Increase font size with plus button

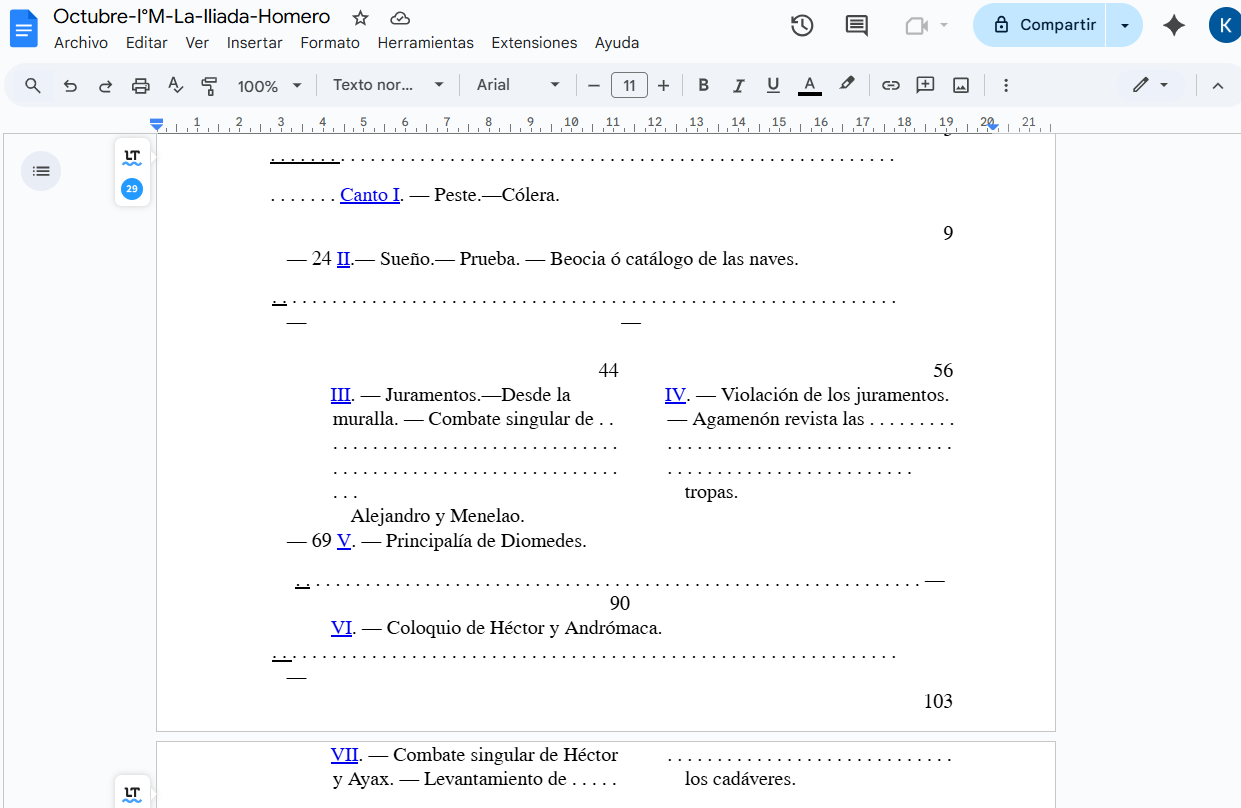tap(663, 85)
